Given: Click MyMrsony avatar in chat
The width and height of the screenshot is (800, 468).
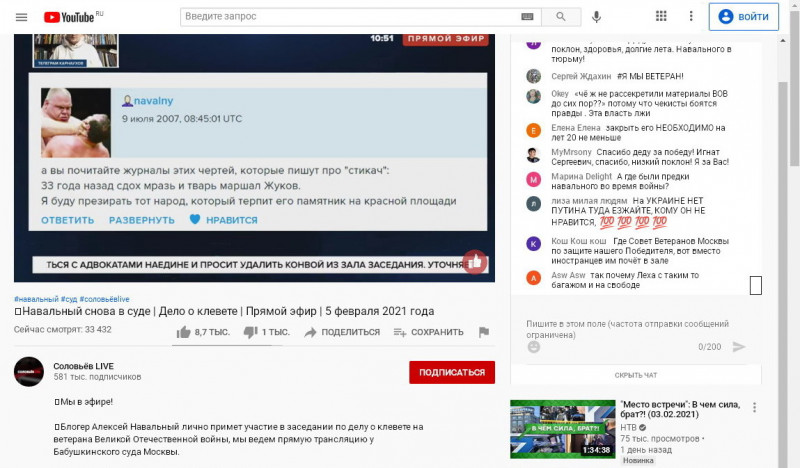Looking at the screenshot, I should pyautogui.click(x=534, y=155).
